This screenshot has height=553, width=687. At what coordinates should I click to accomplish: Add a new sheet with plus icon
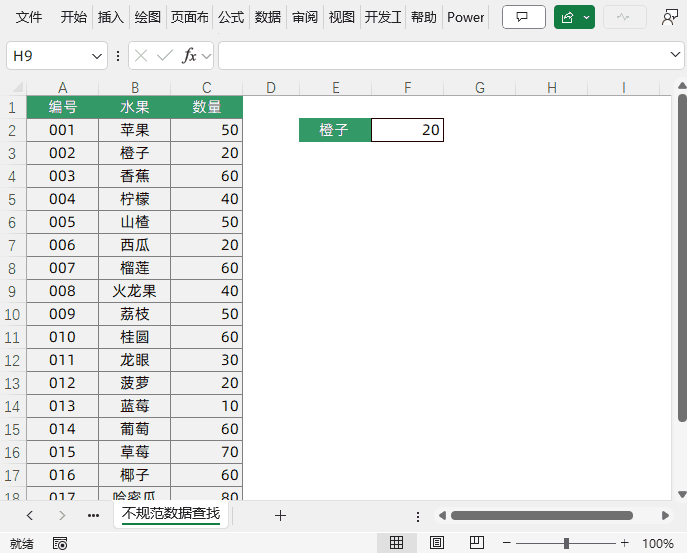[280, 515]
